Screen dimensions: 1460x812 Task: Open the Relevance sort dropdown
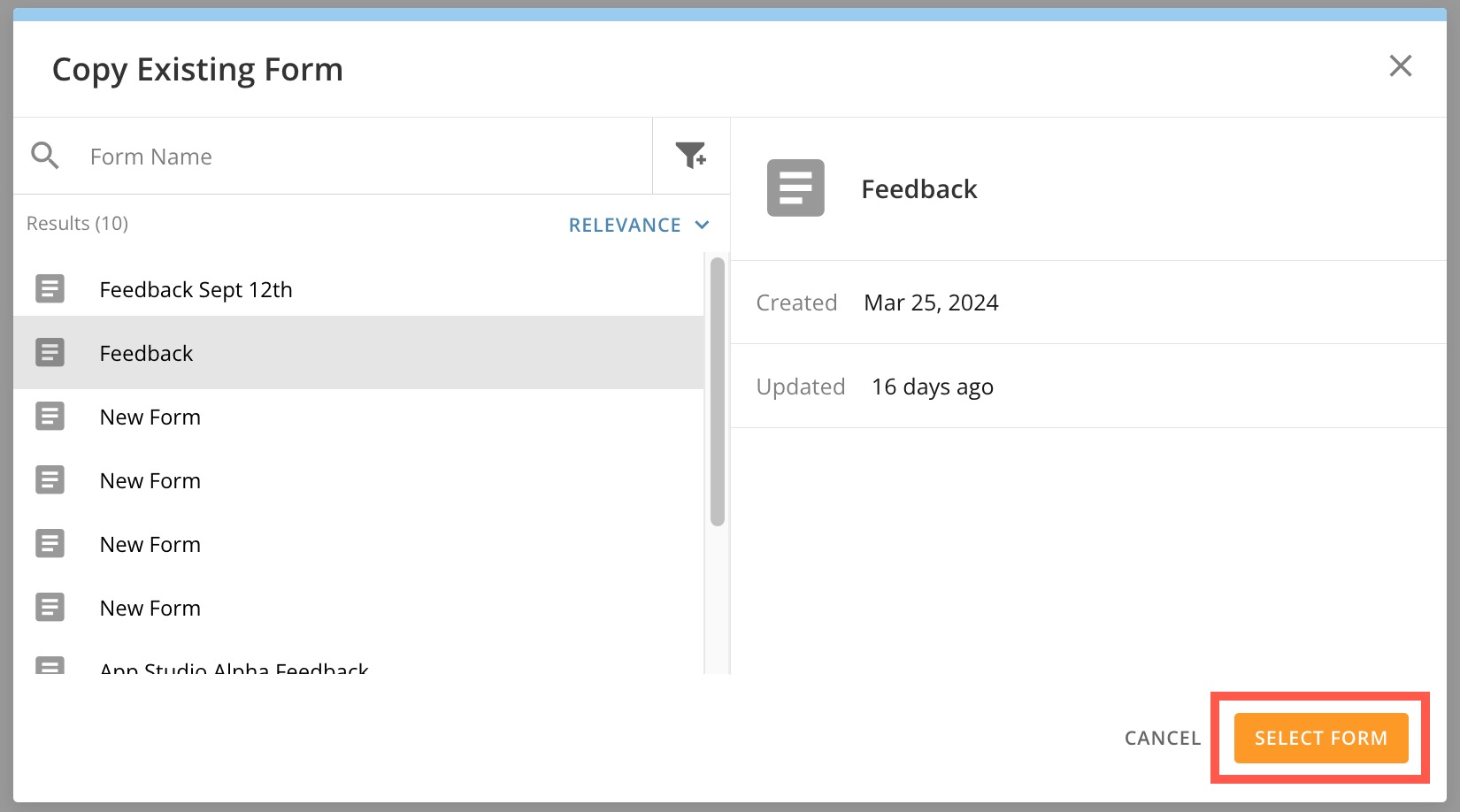625,226
